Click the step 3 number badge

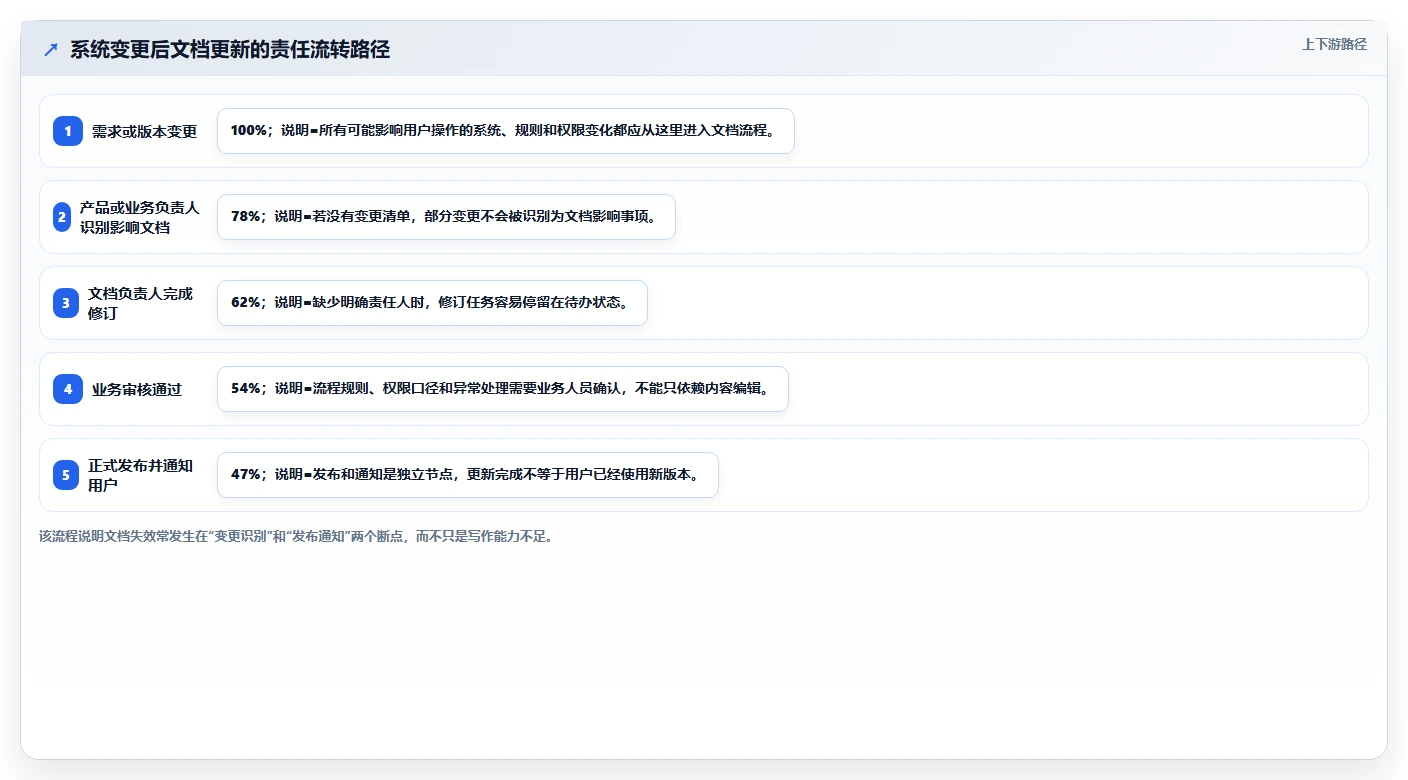tap(66, 303)
